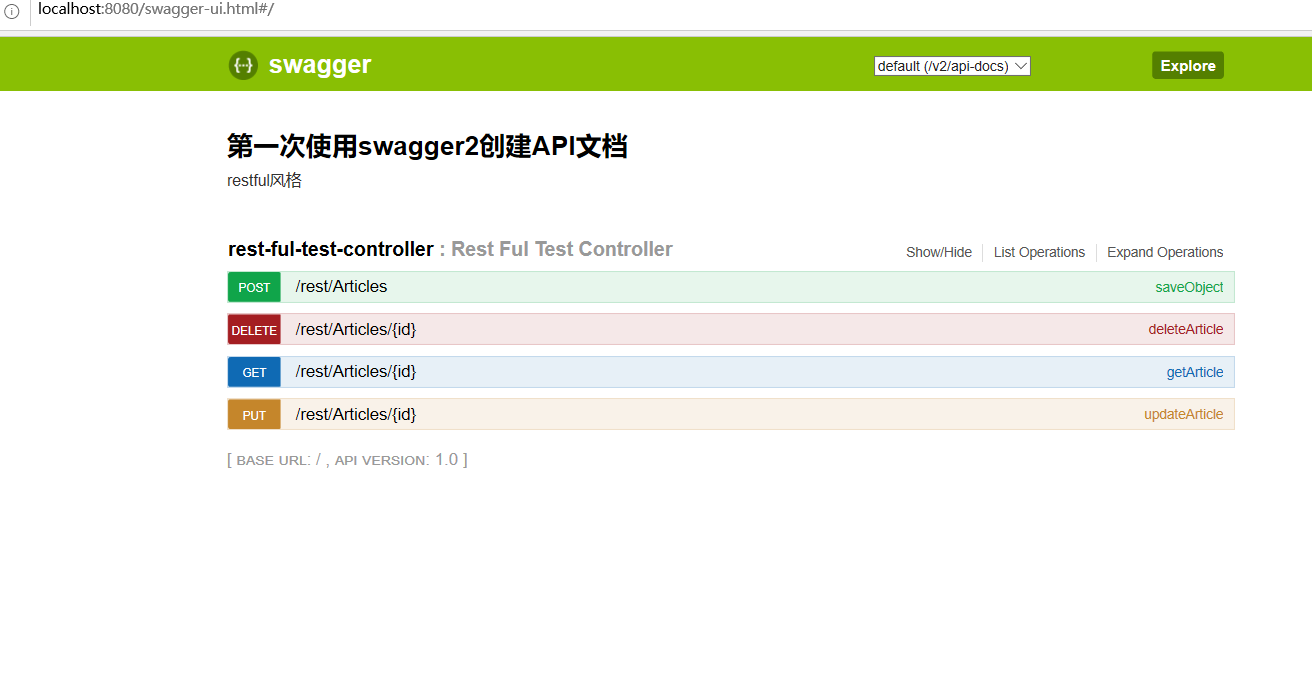Image resolution: width=1312 pixels, height=694 pixels.
Task: Expand the POST method badge
Action: coord(254,287)
